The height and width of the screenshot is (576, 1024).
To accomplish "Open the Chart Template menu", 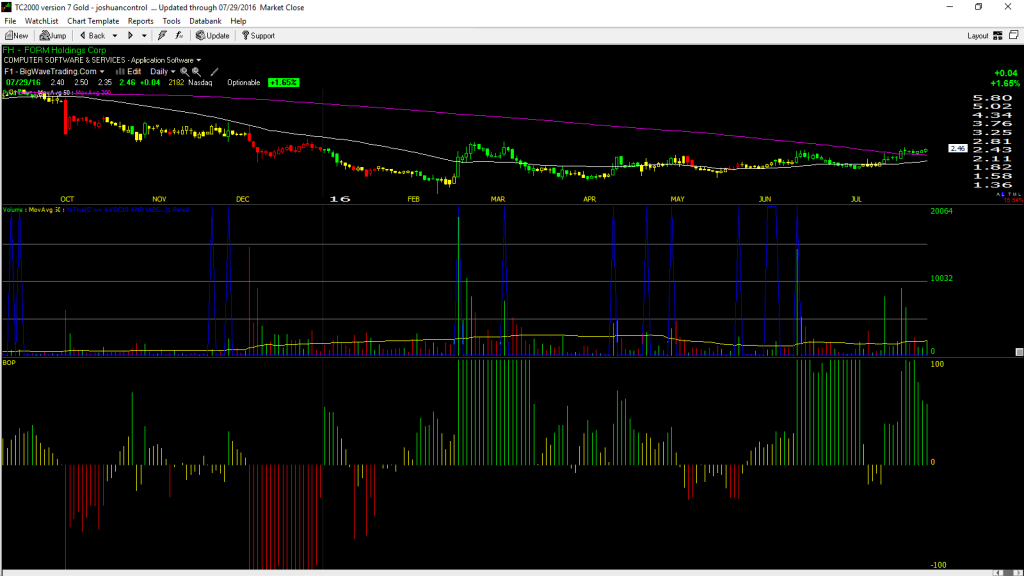I will (x=93, y=21).
